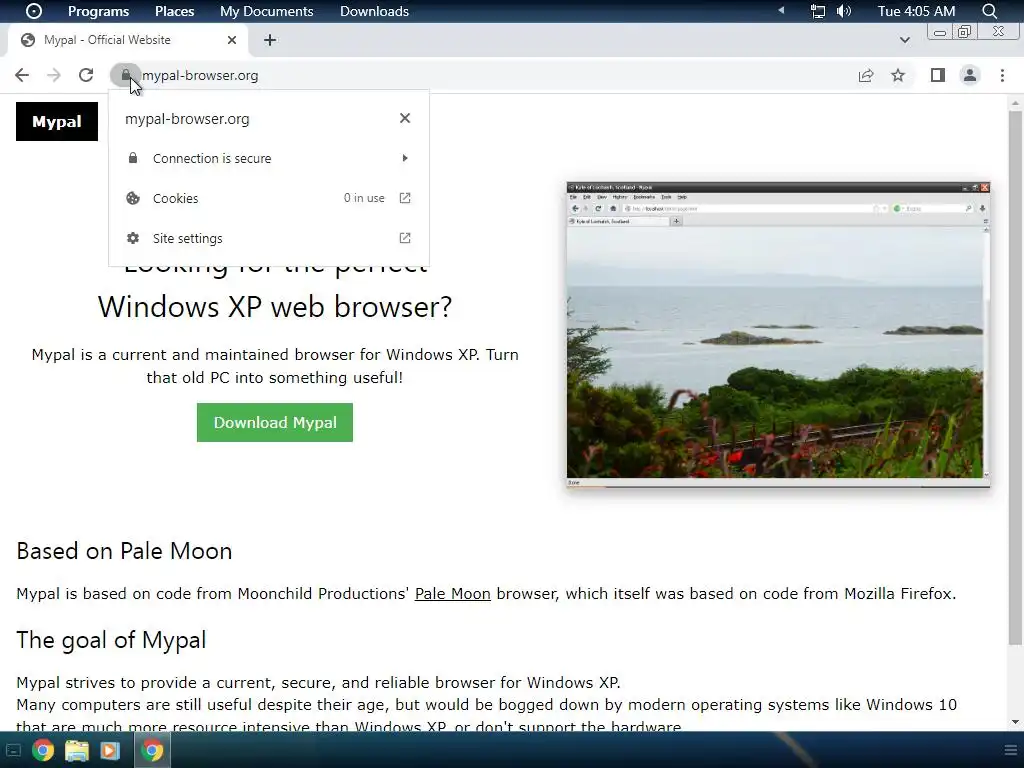The image size is (1024, 768).
Task: Click the green Download Mypal button
Action: (275, 423)
